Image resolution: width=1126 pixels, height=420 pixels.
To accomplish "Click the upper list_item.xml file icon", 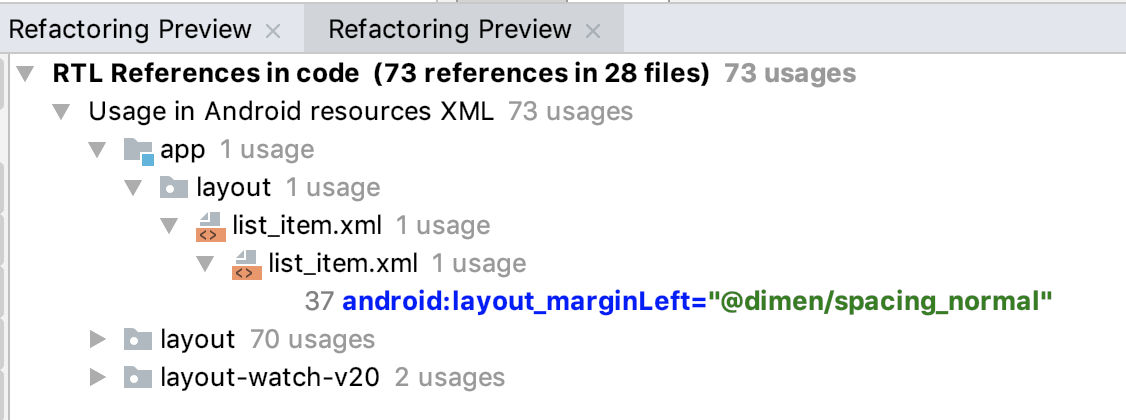I will click(x=210, y=227).
